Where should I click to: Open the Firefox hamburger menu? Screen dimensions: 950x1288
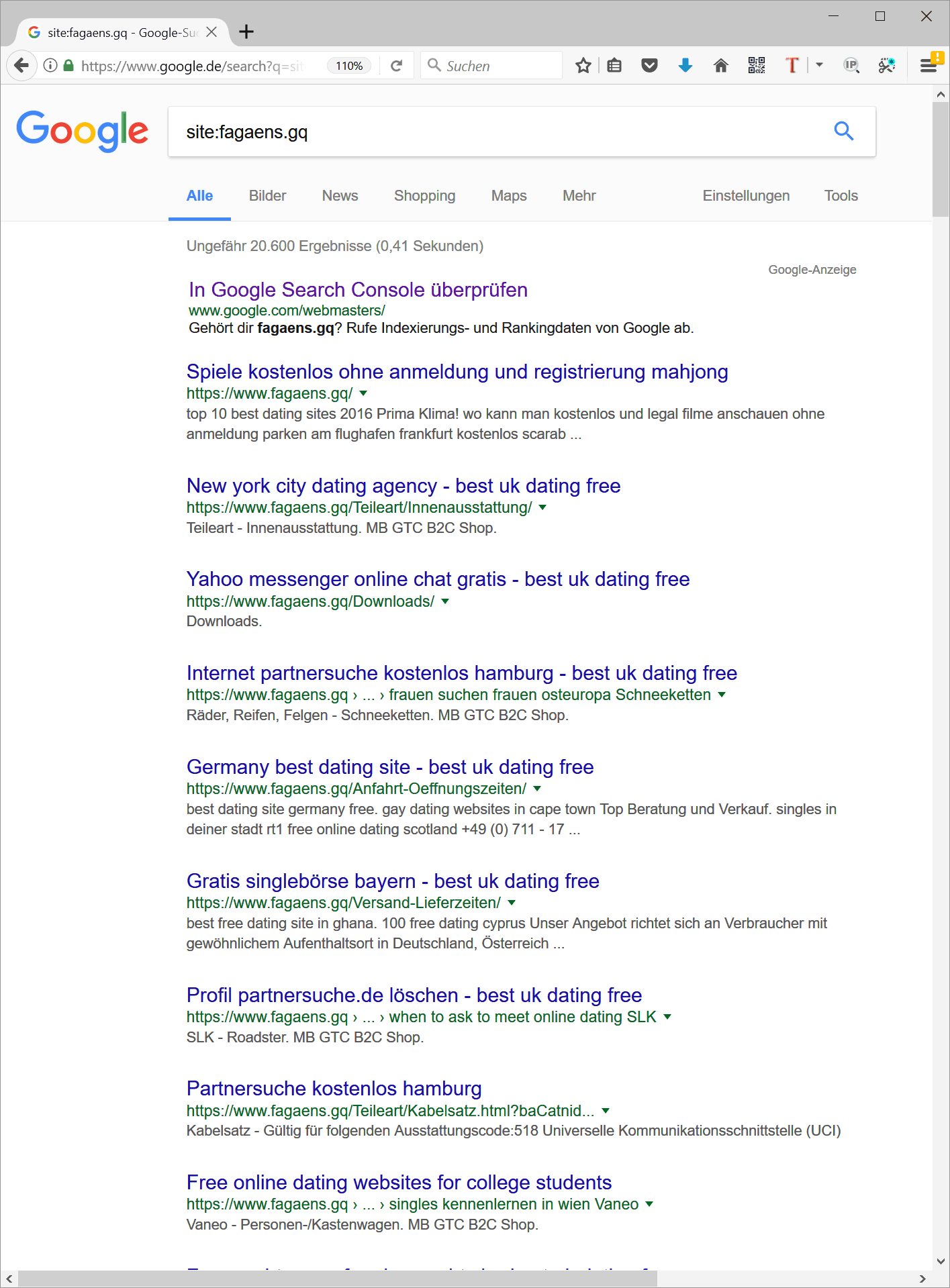coord(929,65)
